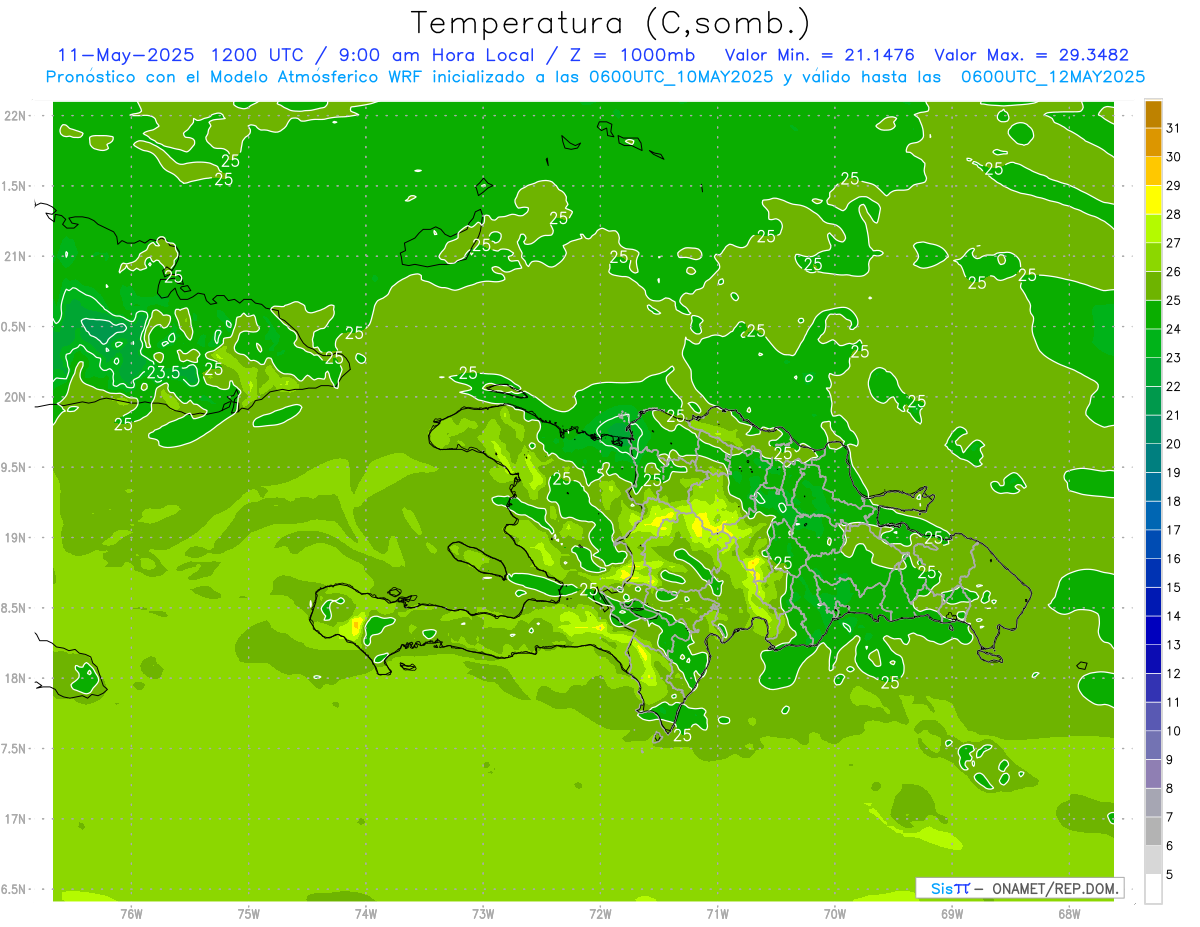Click the "70W" longitude label
The image size is (1200, 927).
click(835, 912)
